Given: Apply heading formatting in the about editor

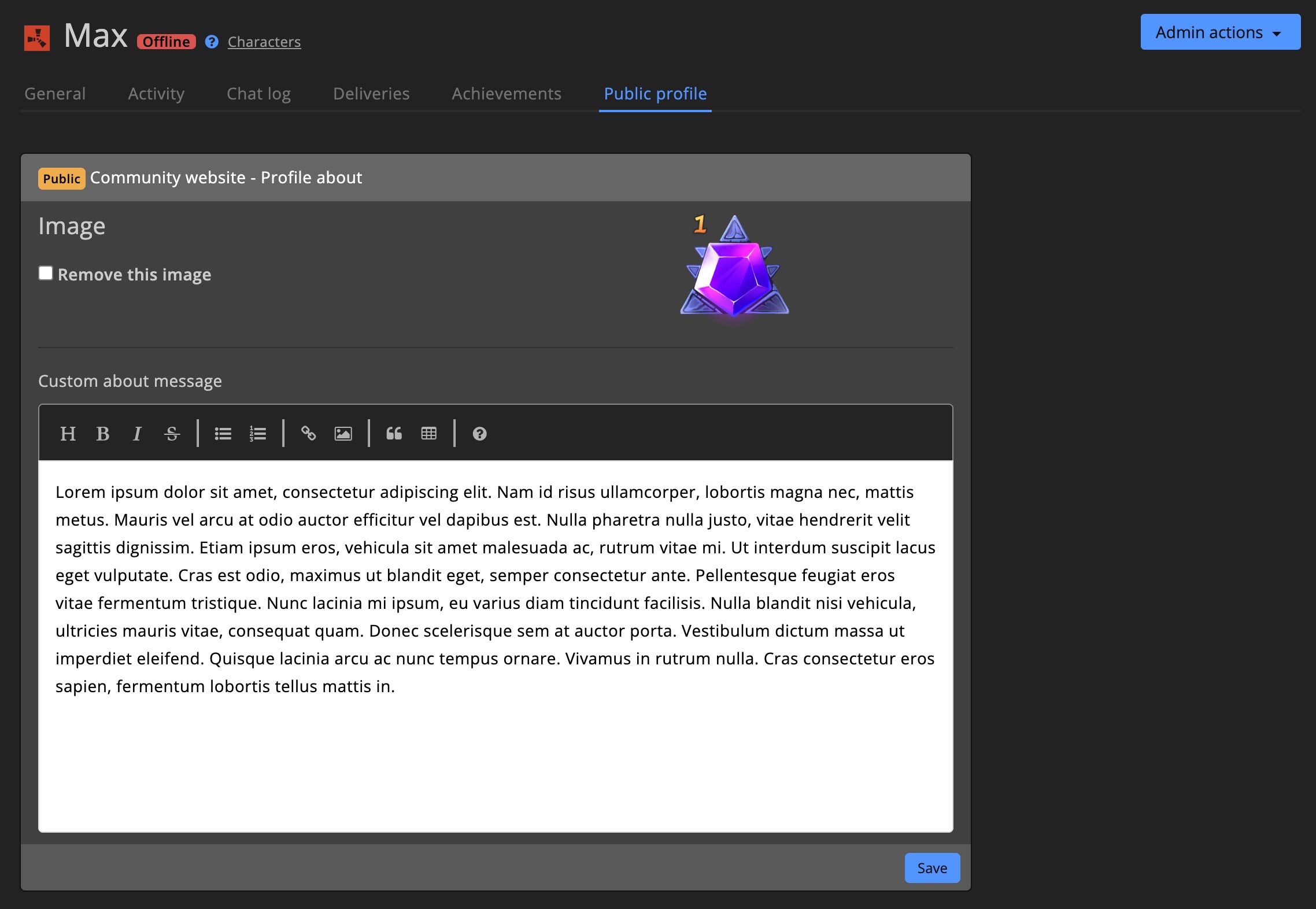Looking at the screenshot, I should (x=68, y=434).
